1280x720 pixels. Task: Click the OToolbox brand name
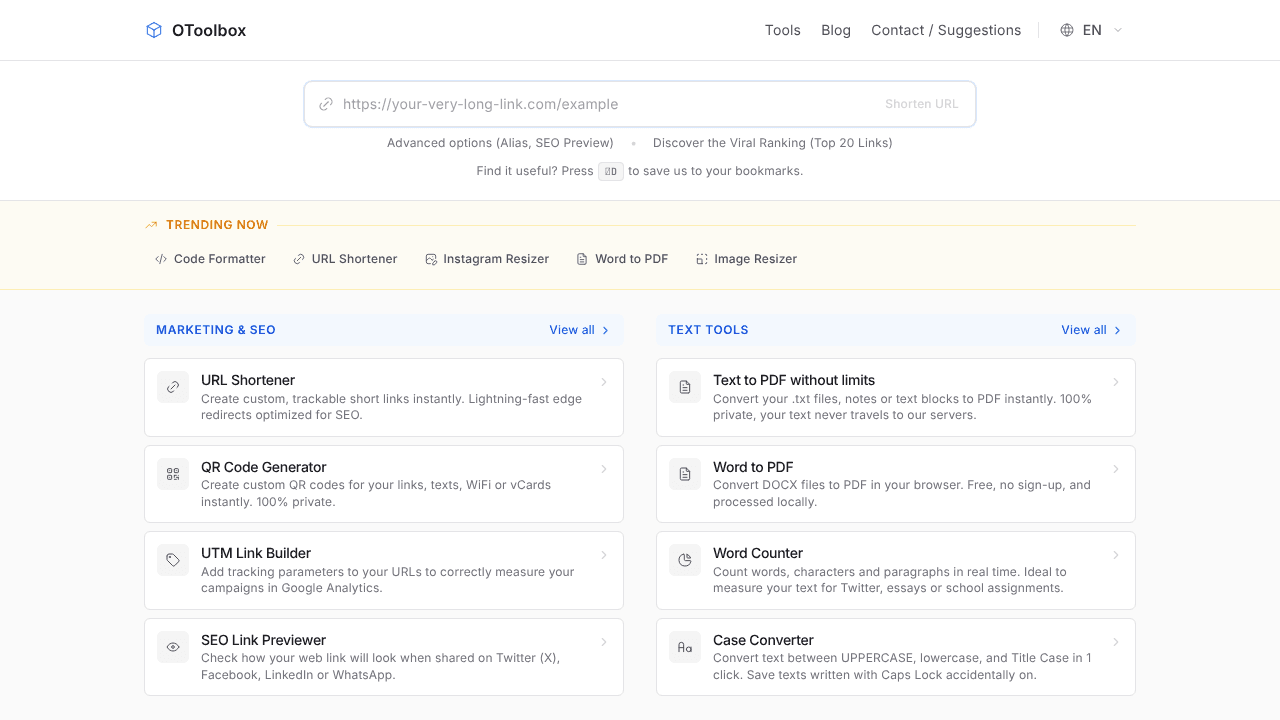point(209,30)
